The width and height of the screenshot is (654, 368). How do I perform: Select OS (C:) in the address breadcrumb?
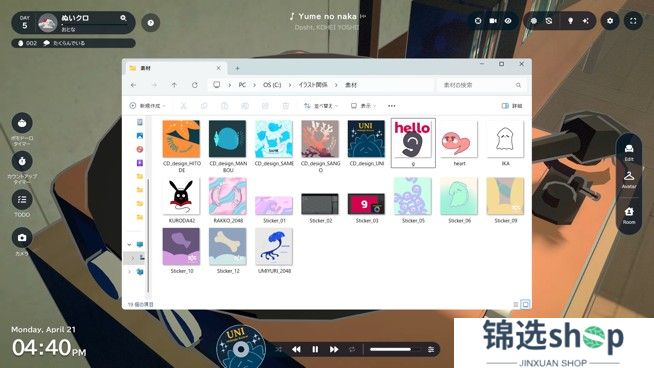(272, 85)
